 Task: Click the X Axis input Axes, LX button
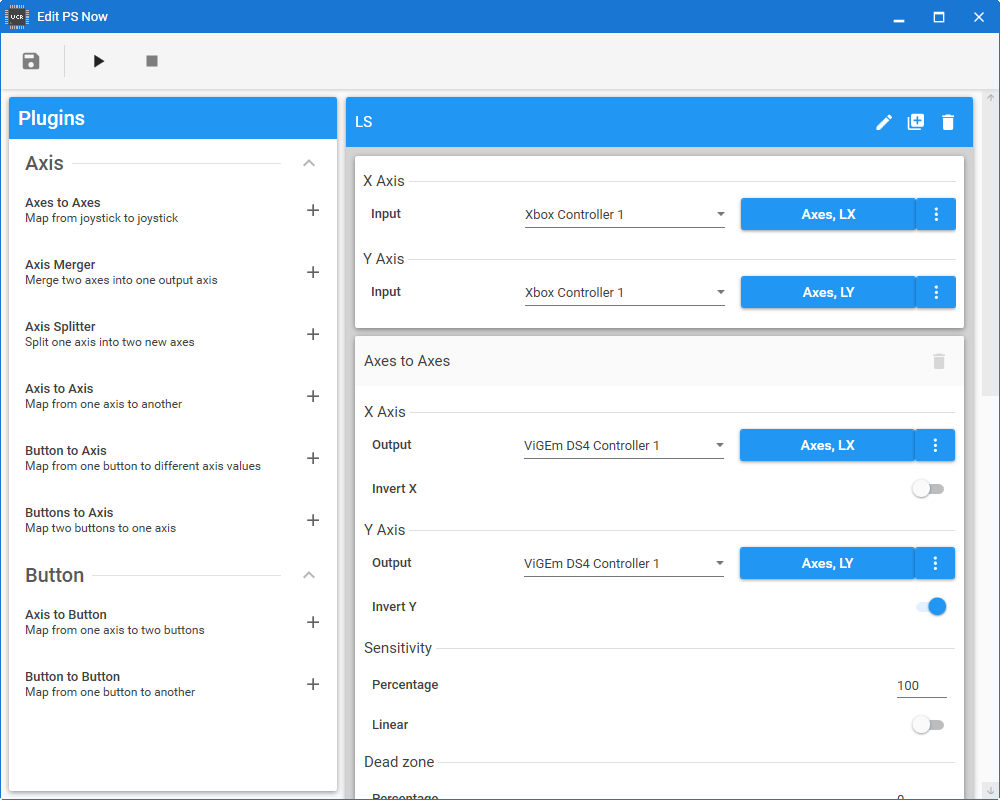coord(828,214)
